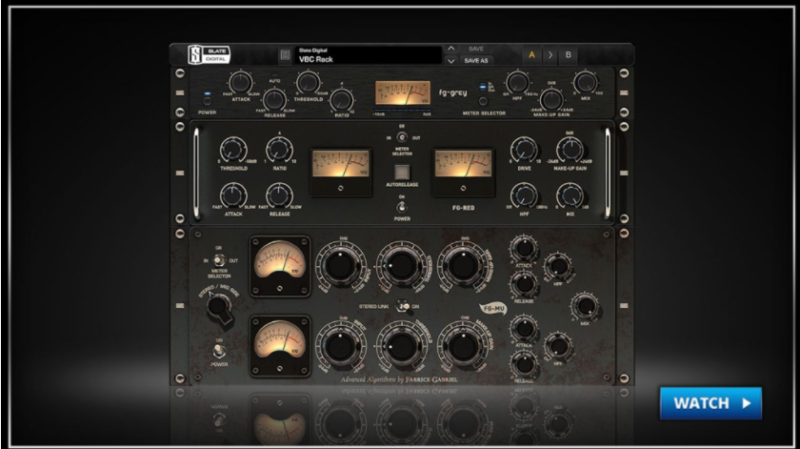Click the FG-Grey VU meter
This screenshot has height=449, width=800.
[402, 94]
